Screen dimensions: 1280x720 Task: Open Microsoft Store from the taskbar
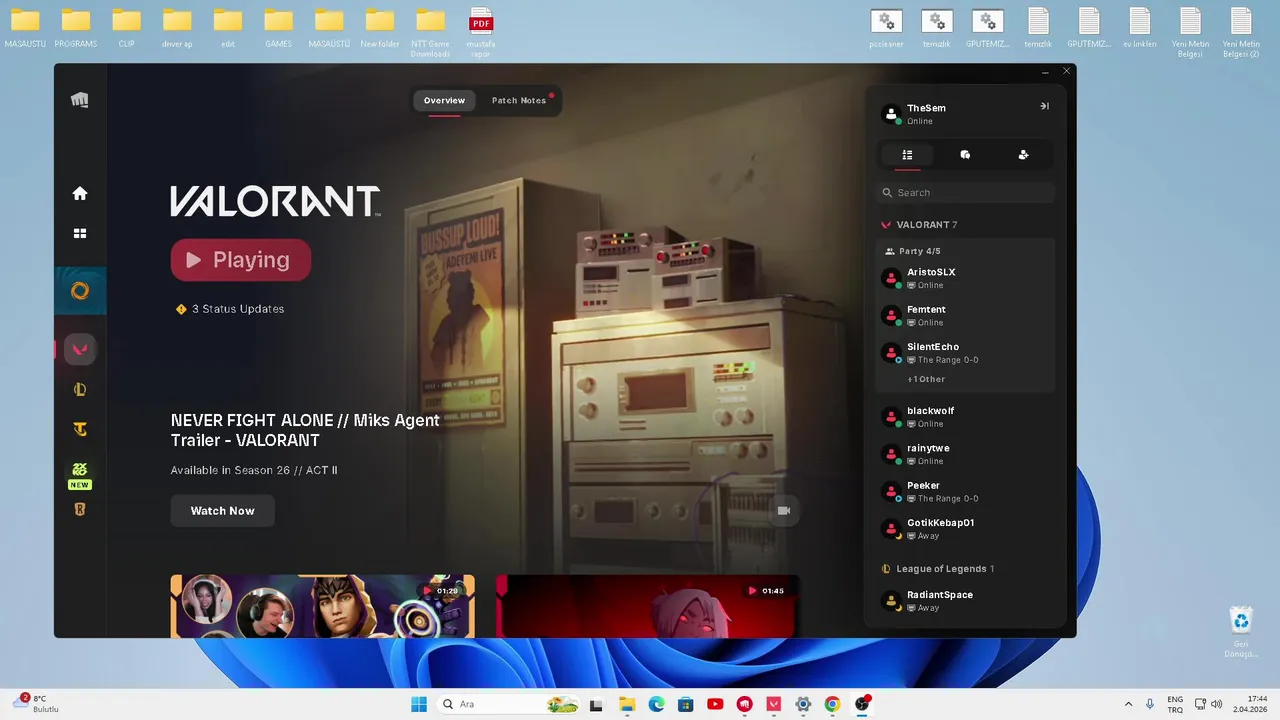[685, 704]
